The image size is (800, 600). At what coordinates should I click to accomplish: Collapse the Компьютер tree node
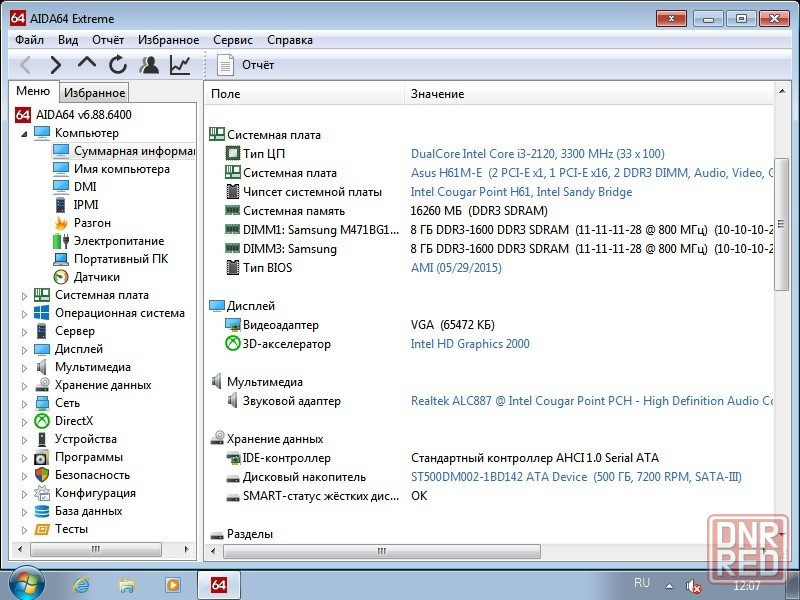[x=24, y=134]
